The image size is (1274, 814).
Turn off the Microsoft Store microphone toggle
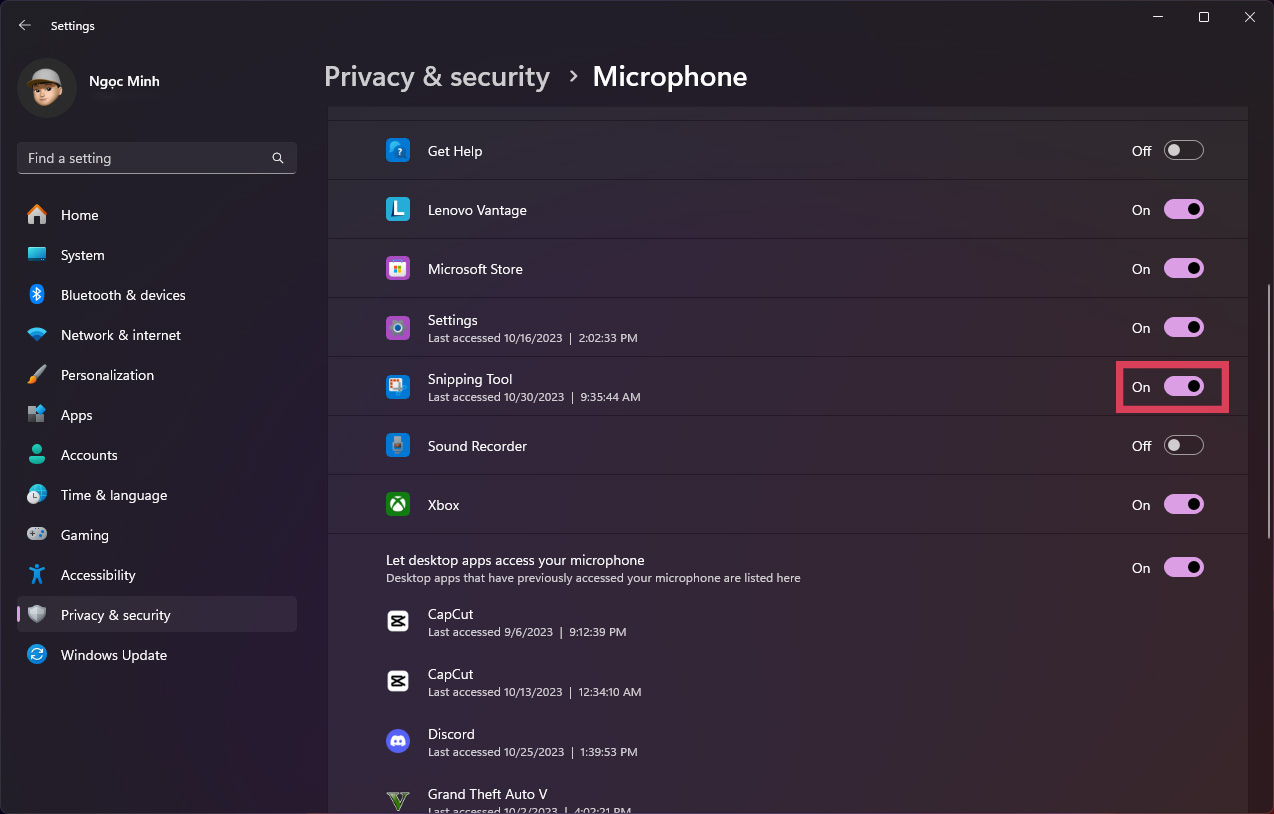1184,269
